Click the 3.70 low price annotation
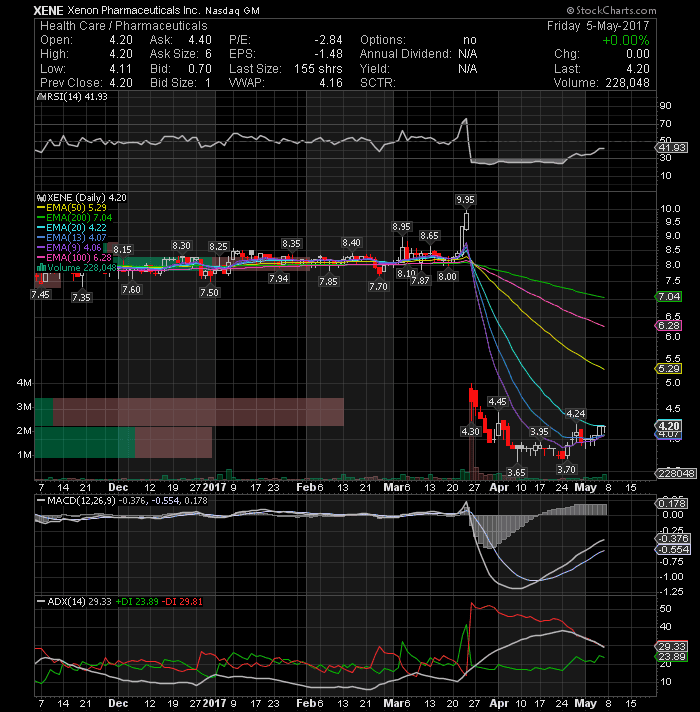 pyautogui.click(x=566, y=469)
